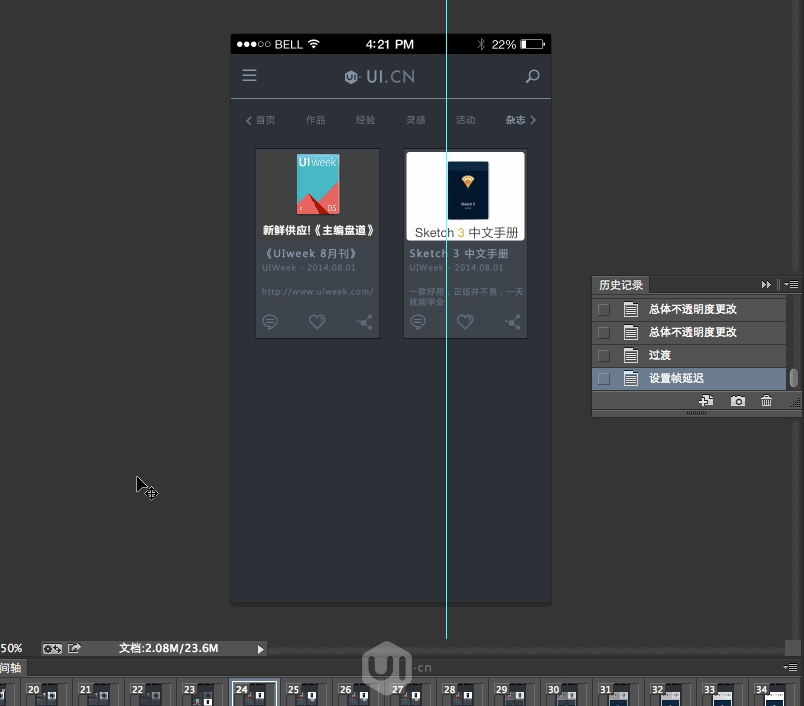This screenshot has width=804, height=706.
Task: Click the camera icon to create new snapshot
Action: pos(738,400)
